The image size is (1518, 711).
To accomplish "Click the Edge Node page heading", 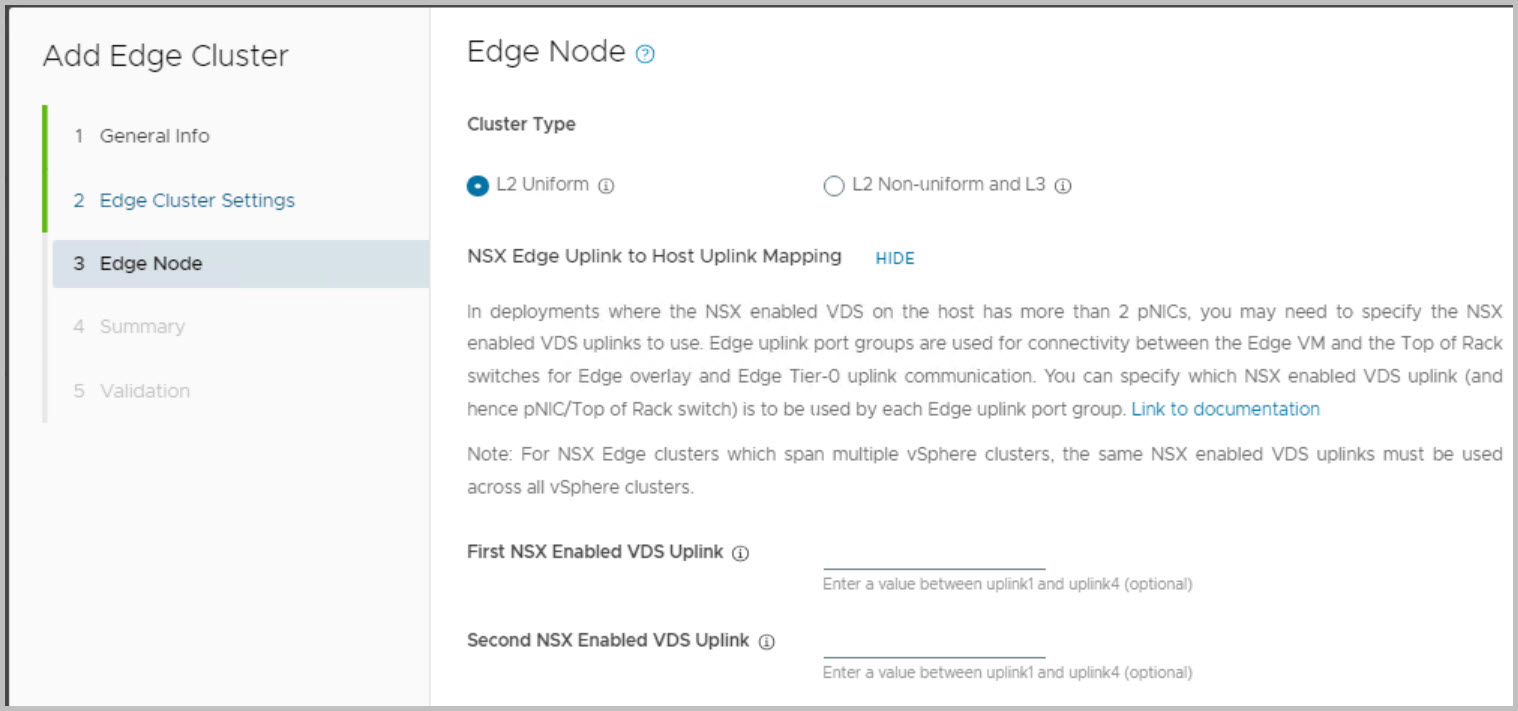I will (546, 52).
